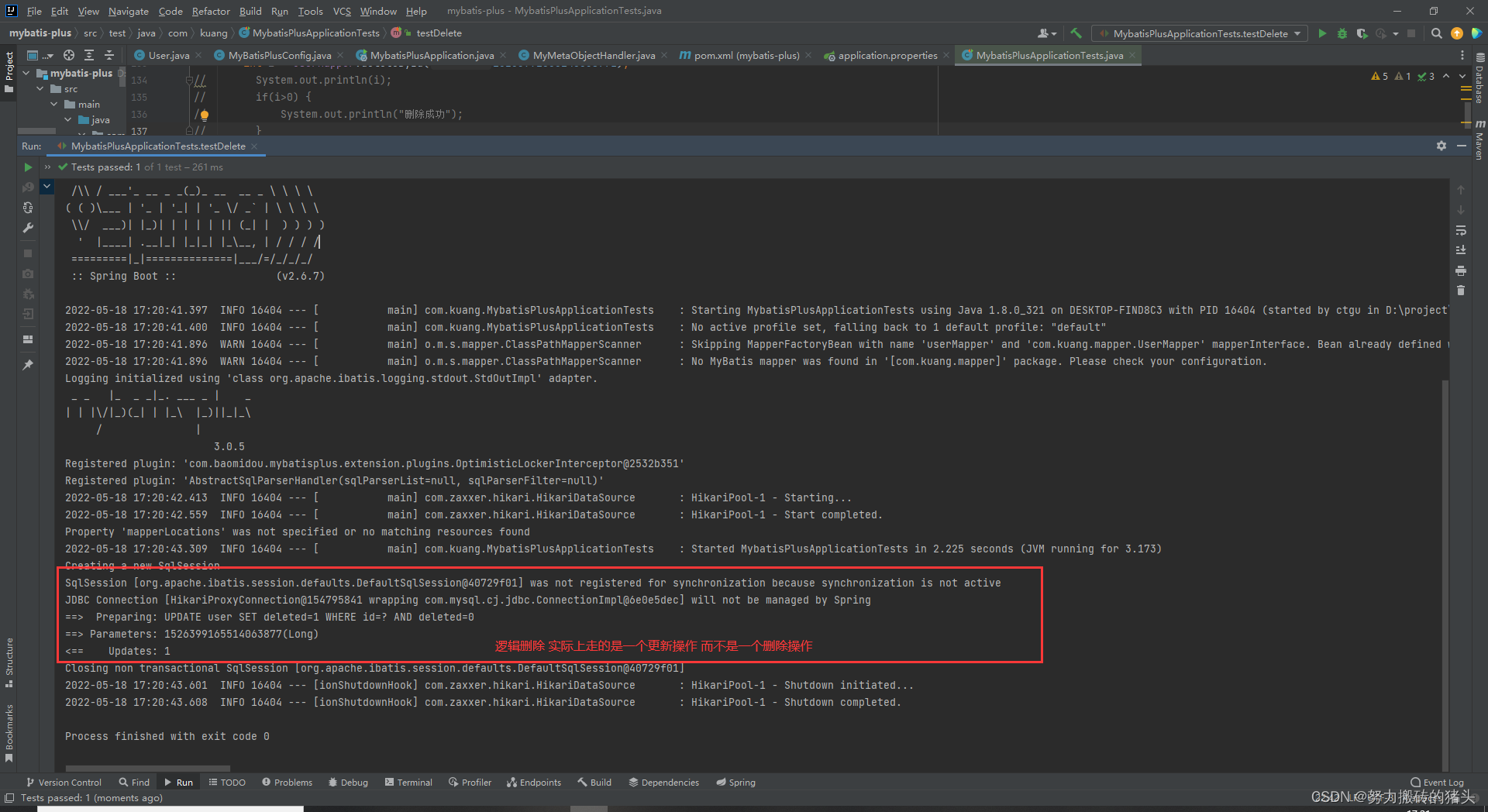Pin the Run tab with the pin icon

(x=28, y=365)
